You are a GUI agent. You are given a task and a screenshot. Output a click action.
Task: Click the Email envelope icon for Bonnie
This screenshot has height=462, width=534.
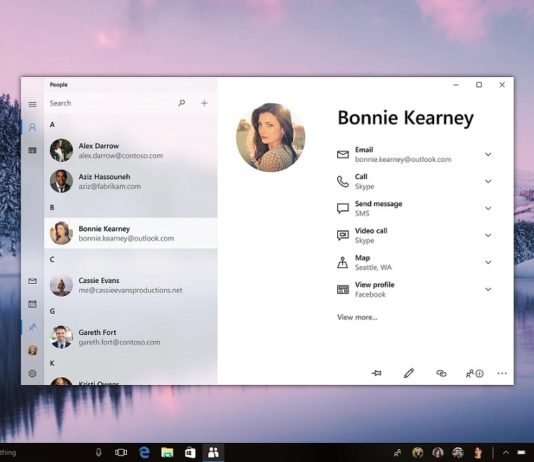(x=343, y=155)
